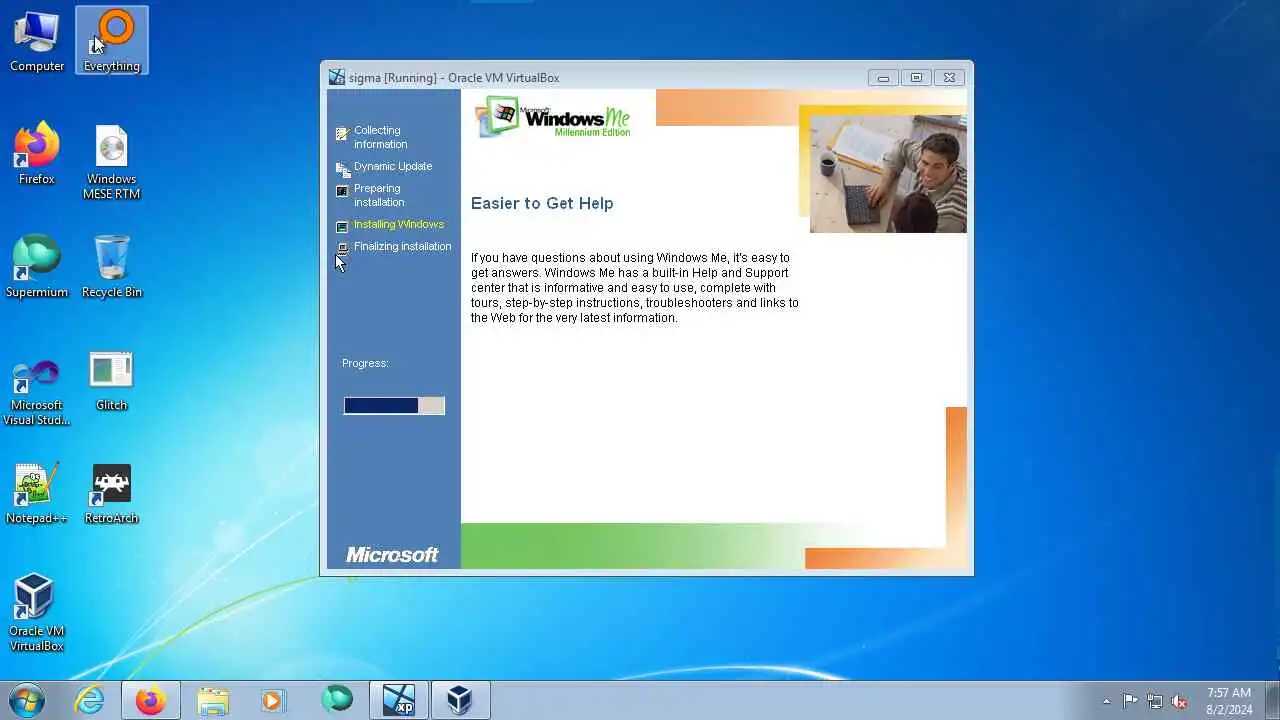The image size is (1280, 720).
Task: Click the Installing Windows step icon
Action: point(342,227)
